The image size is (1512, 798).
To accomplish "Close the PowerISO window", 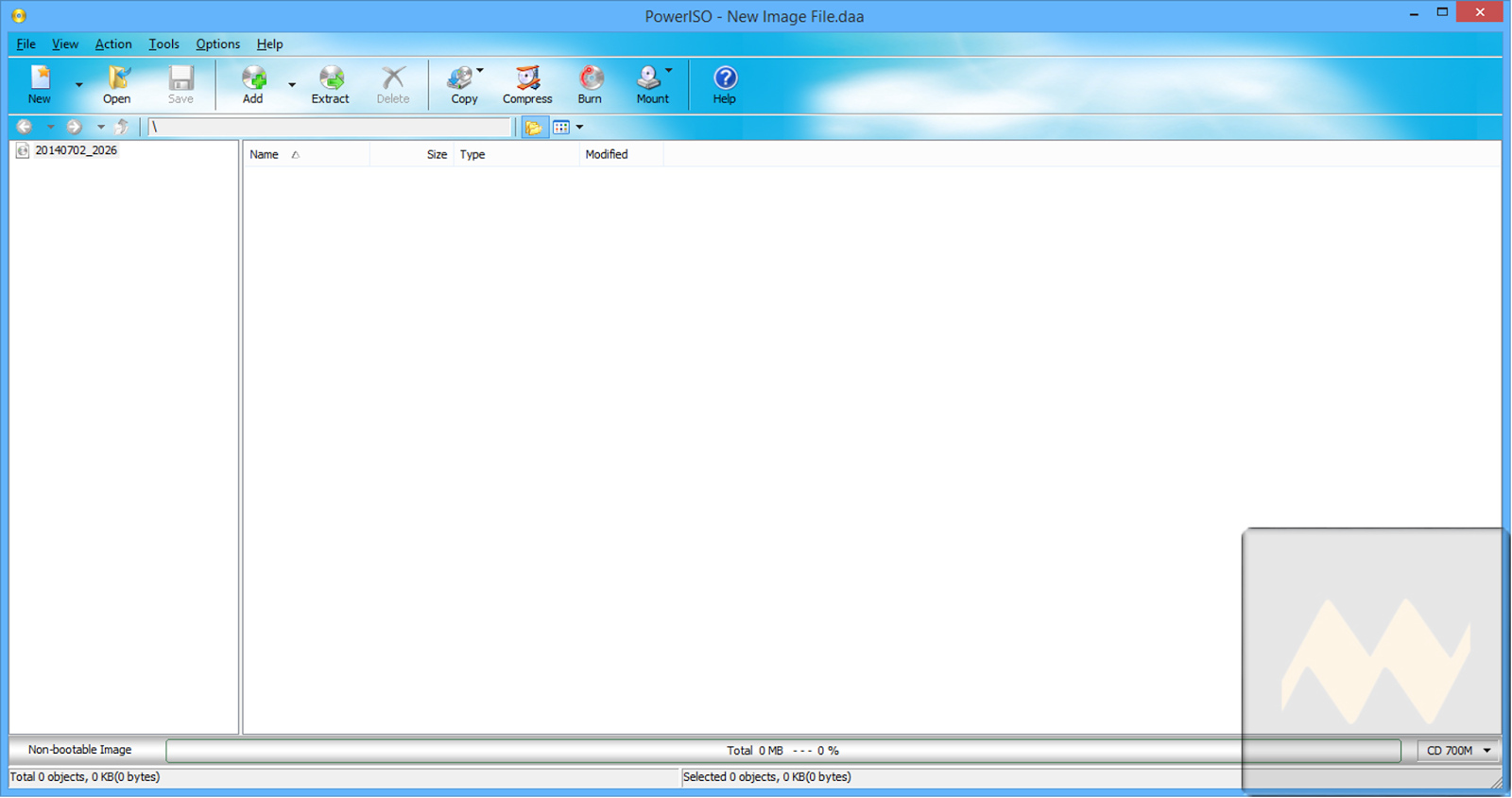I will pyautogui.click(x=1480, y=12).
